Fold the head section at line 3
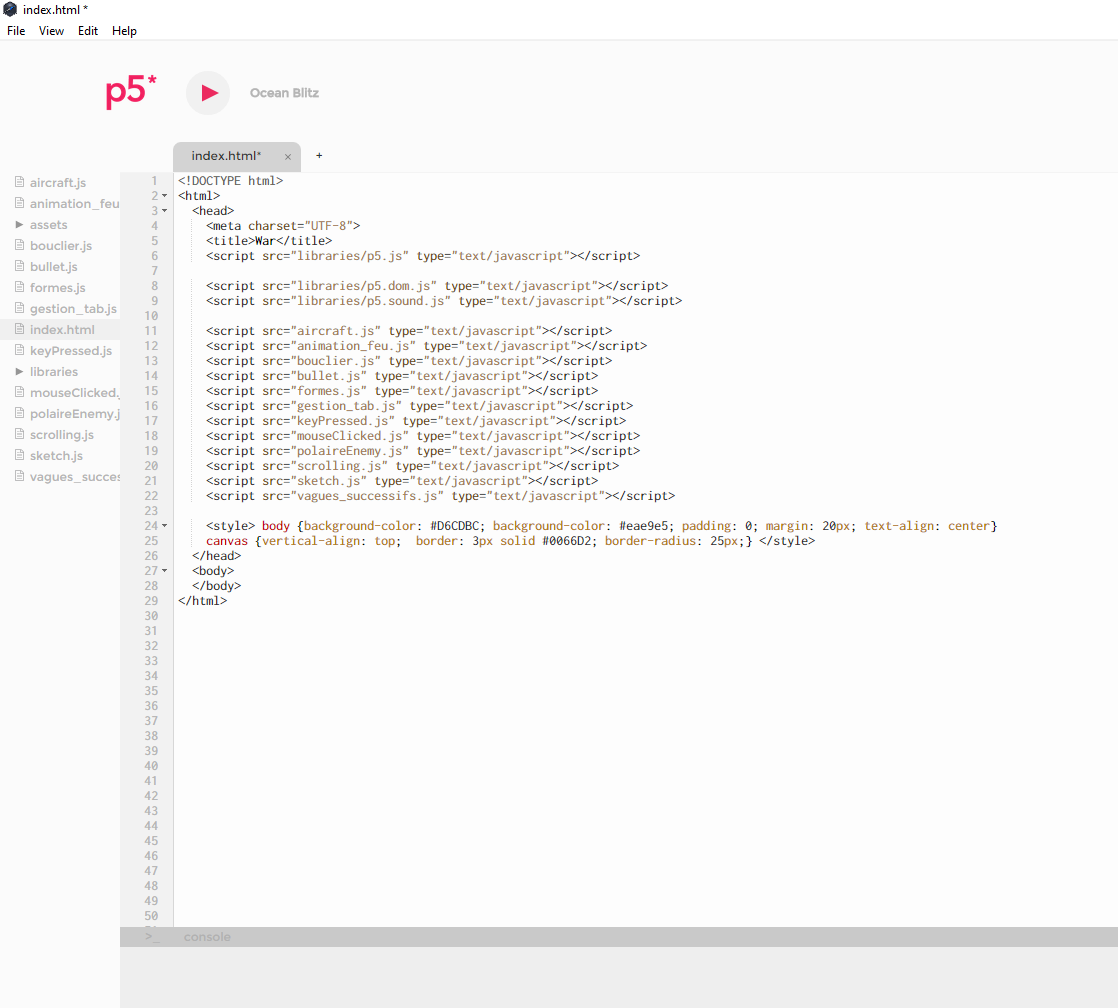Screen dimensions: 1118x1008 click(165, 211)
